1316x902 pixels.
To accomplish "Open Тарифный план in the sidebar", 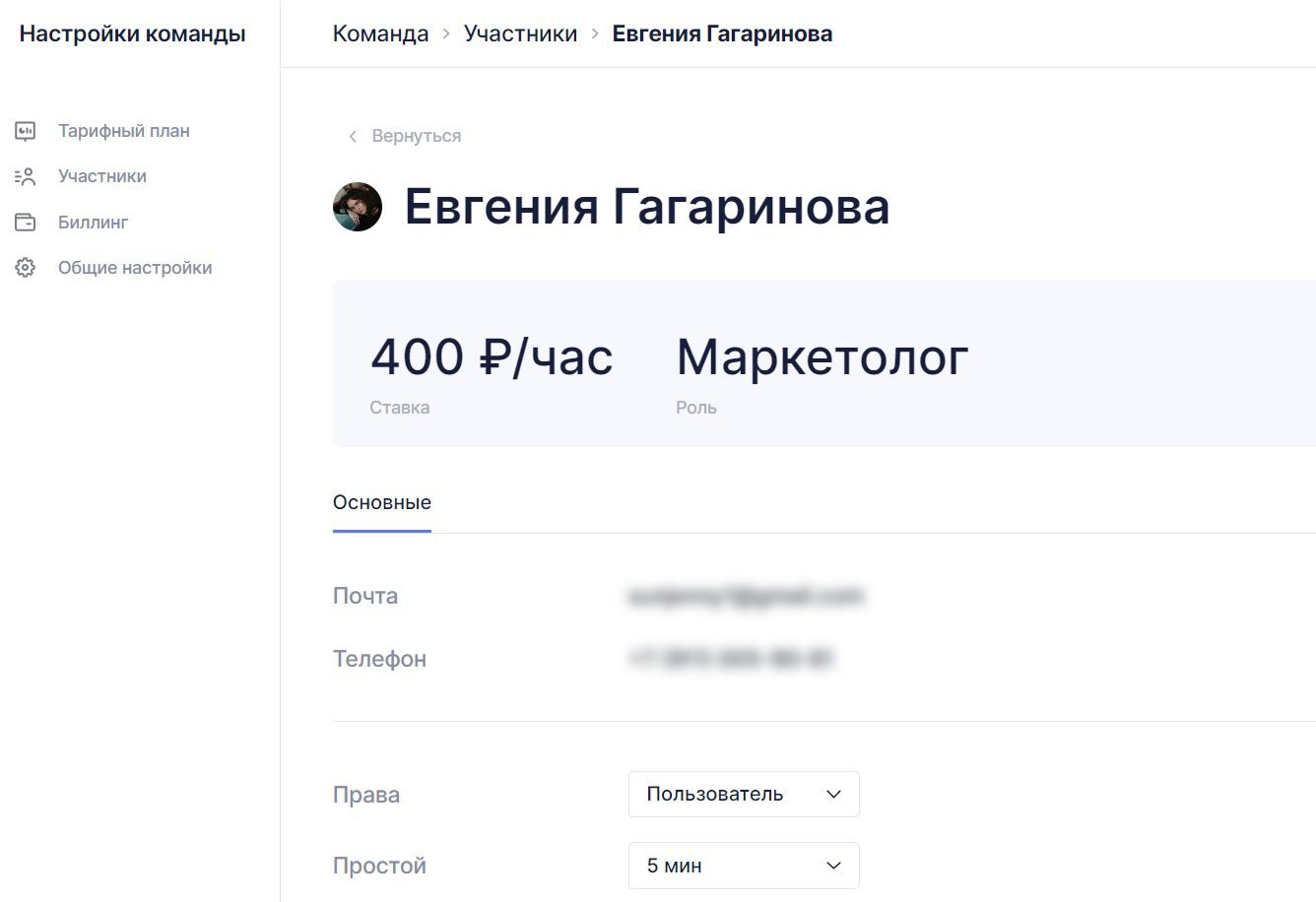I will [x=124, y=131].
